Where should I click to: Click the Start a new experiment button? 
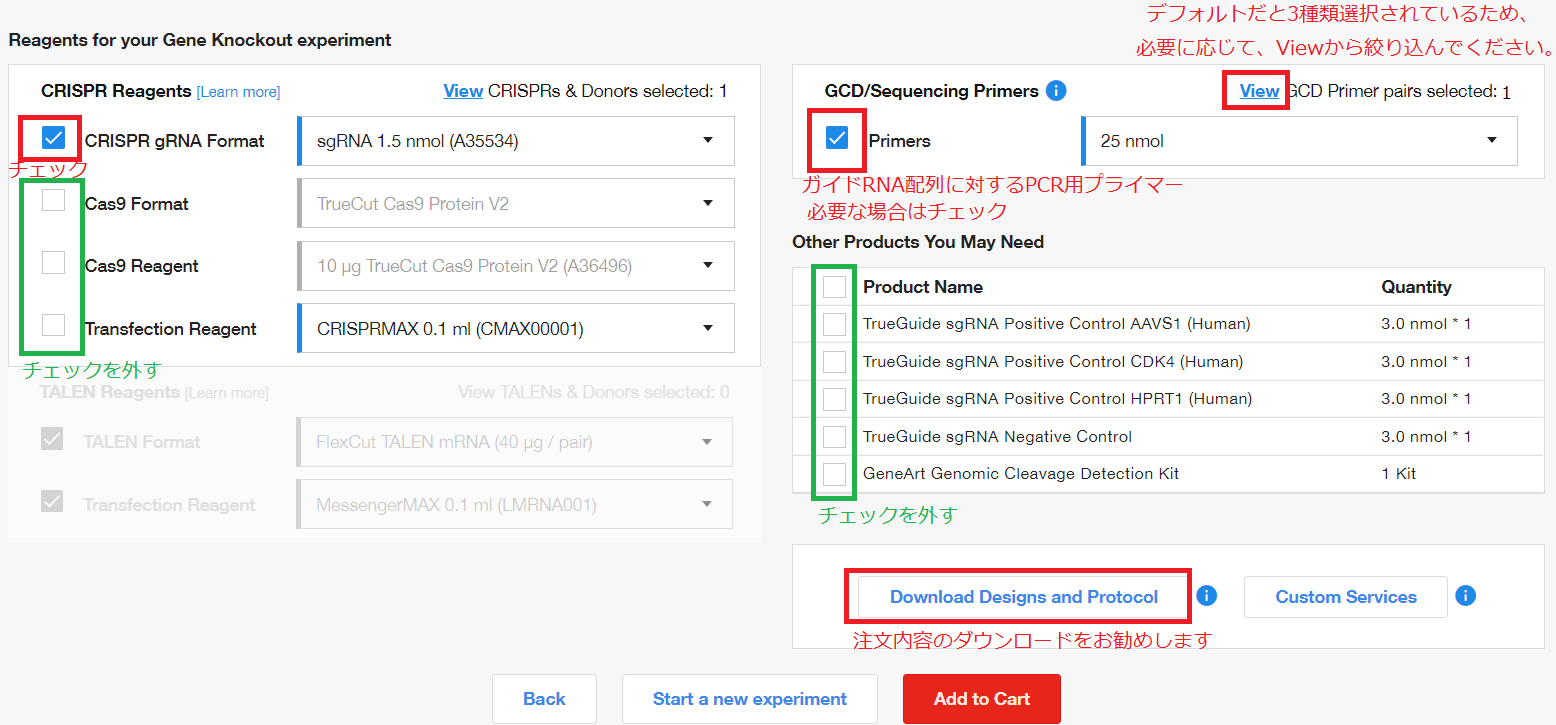click(x=750, y=699)
